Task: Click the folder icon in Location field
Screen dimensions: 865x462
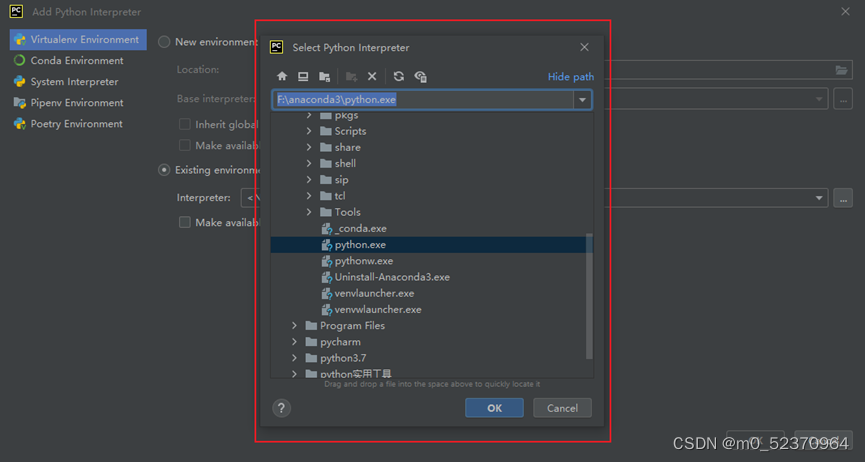Action: 841,70
